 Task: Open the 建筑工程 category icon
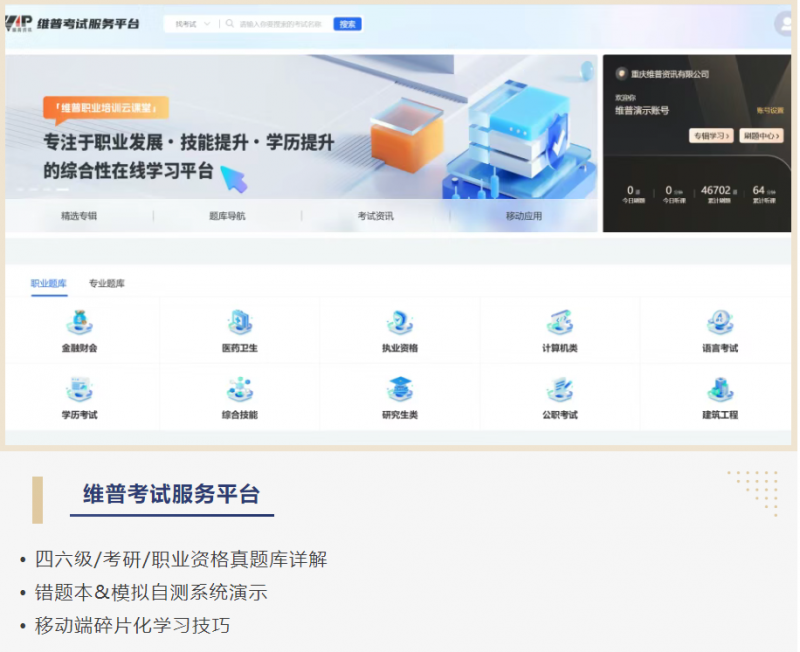720,389
